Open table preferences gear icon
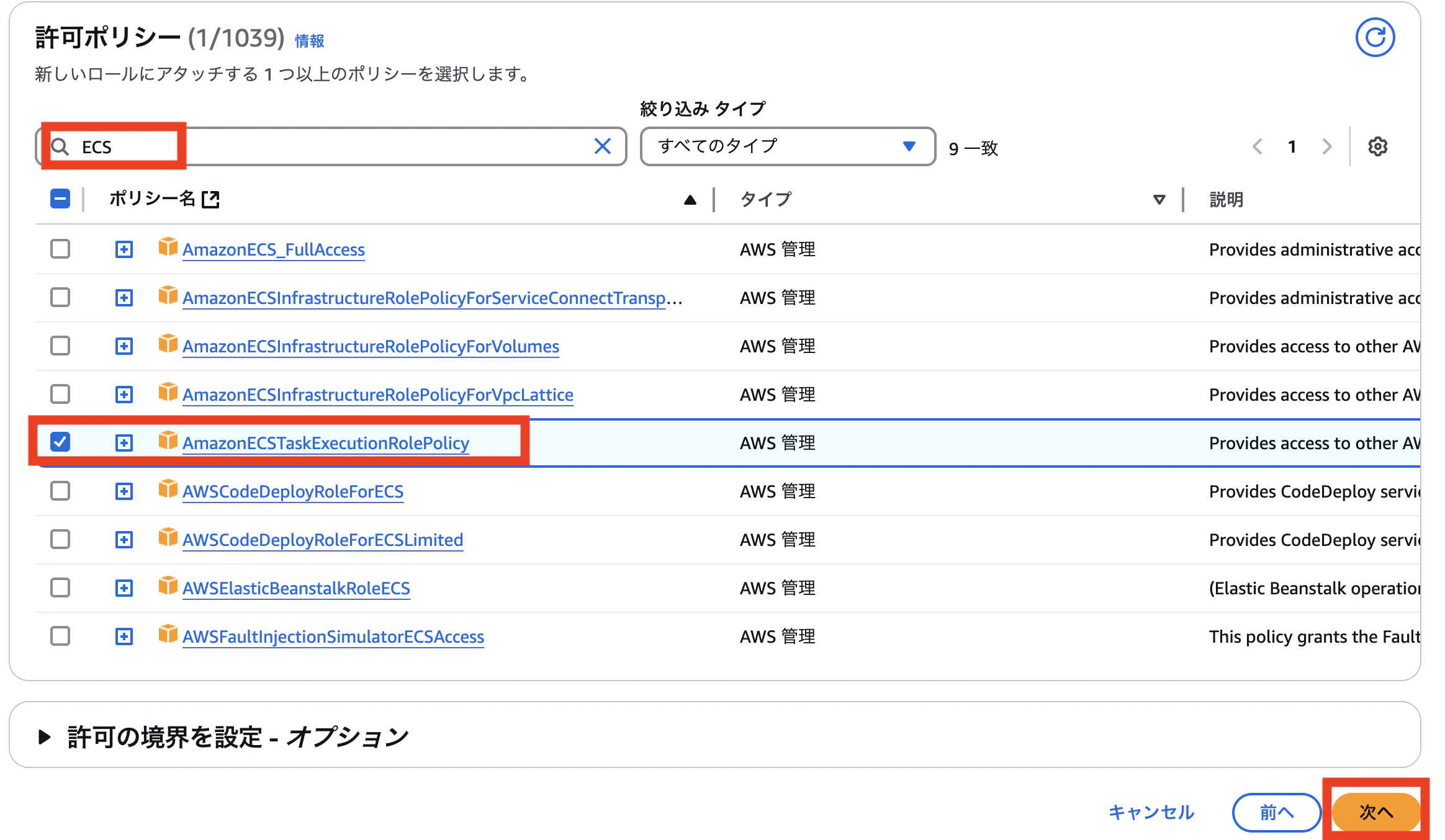This screenshot has width=1445, height=840. pos(1377,147)
